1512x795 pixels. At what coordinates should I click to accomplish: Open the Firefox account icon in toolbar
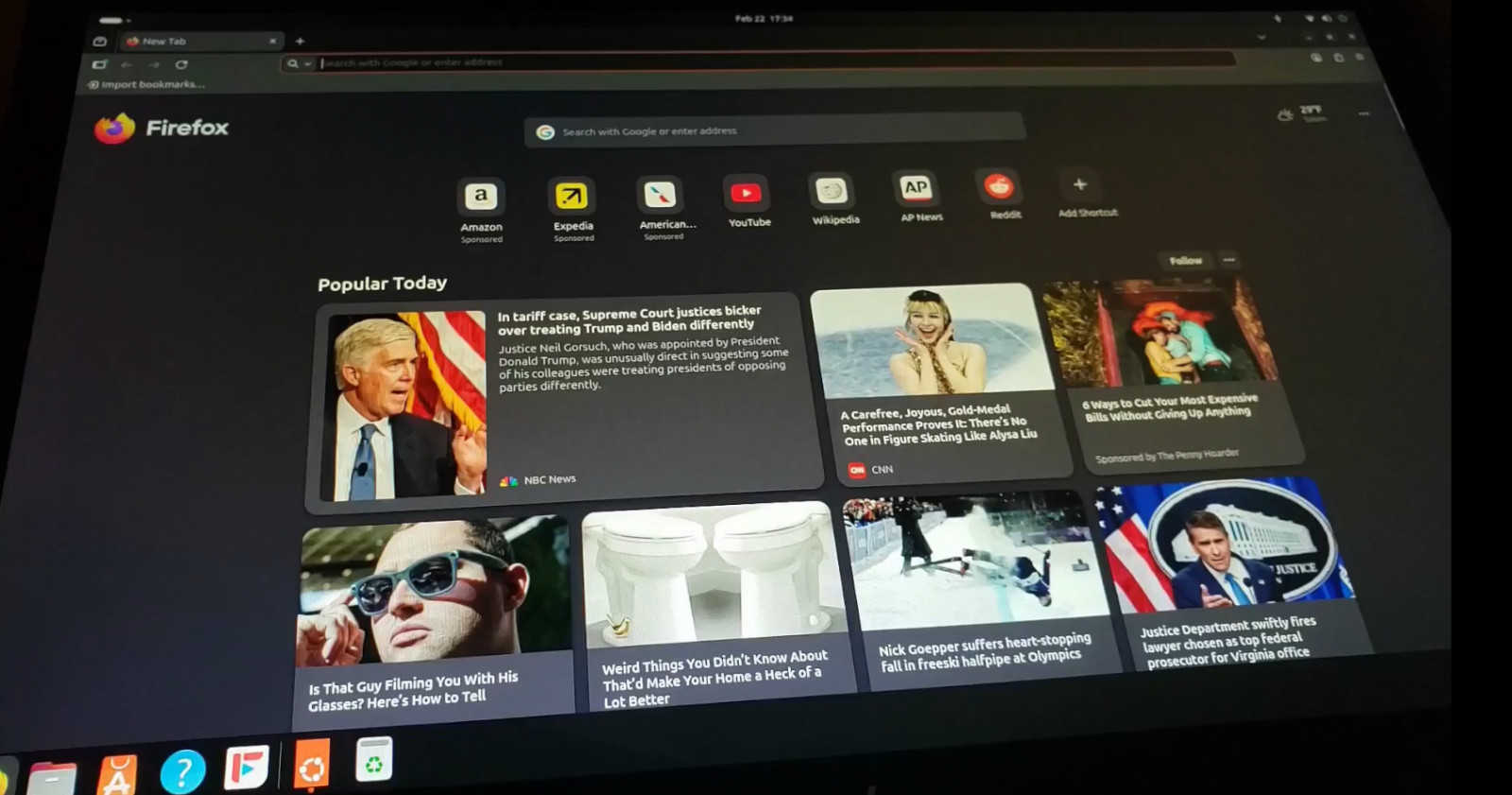click(1316, 58)
